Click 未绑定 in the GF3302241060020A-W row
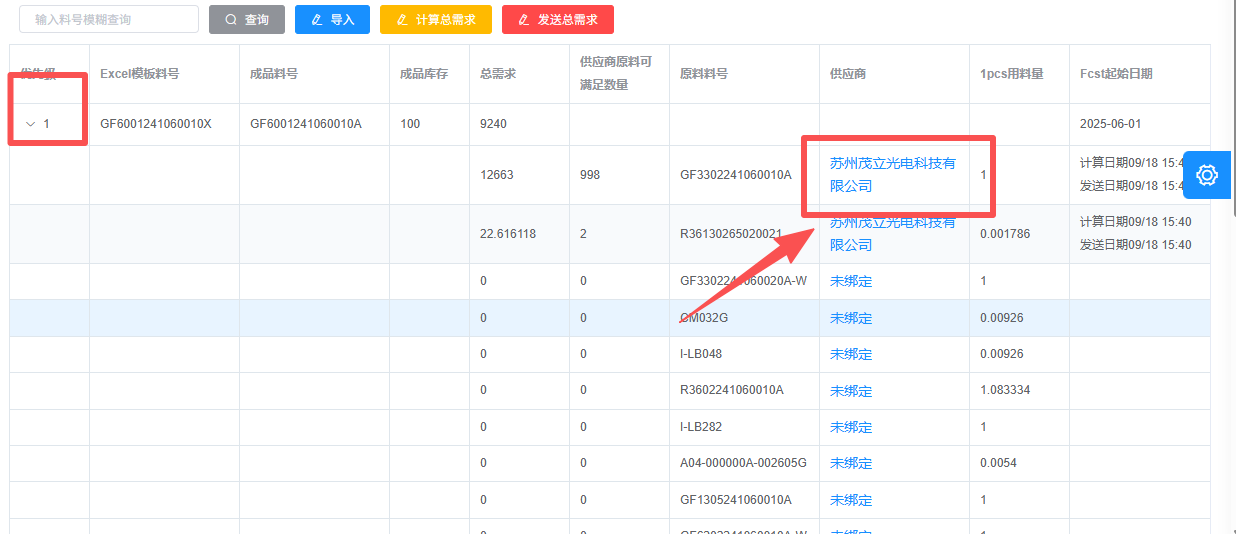 [851, 282]
